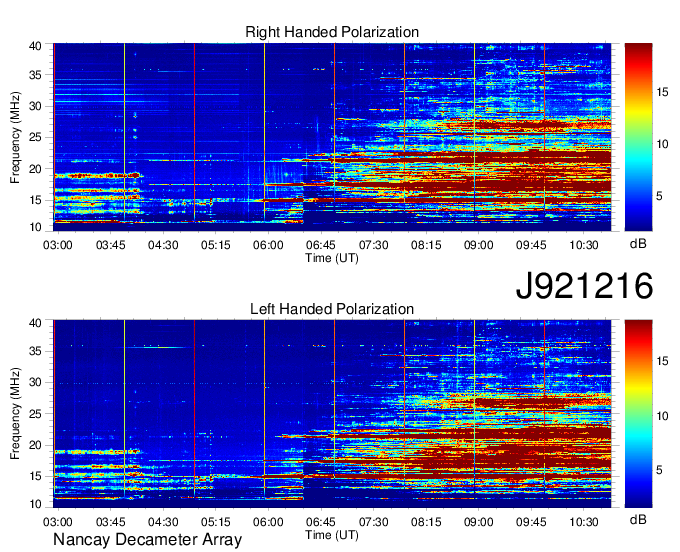680x552 pixels.
Task: Click inside the Left Handed Polarization spectrogram
Action: pos(332,414)
